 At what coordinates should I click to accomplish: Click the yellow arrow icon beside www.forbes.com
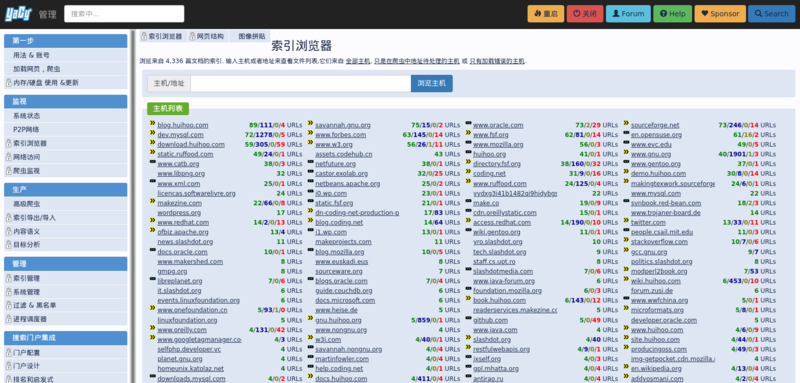(310, 133)
